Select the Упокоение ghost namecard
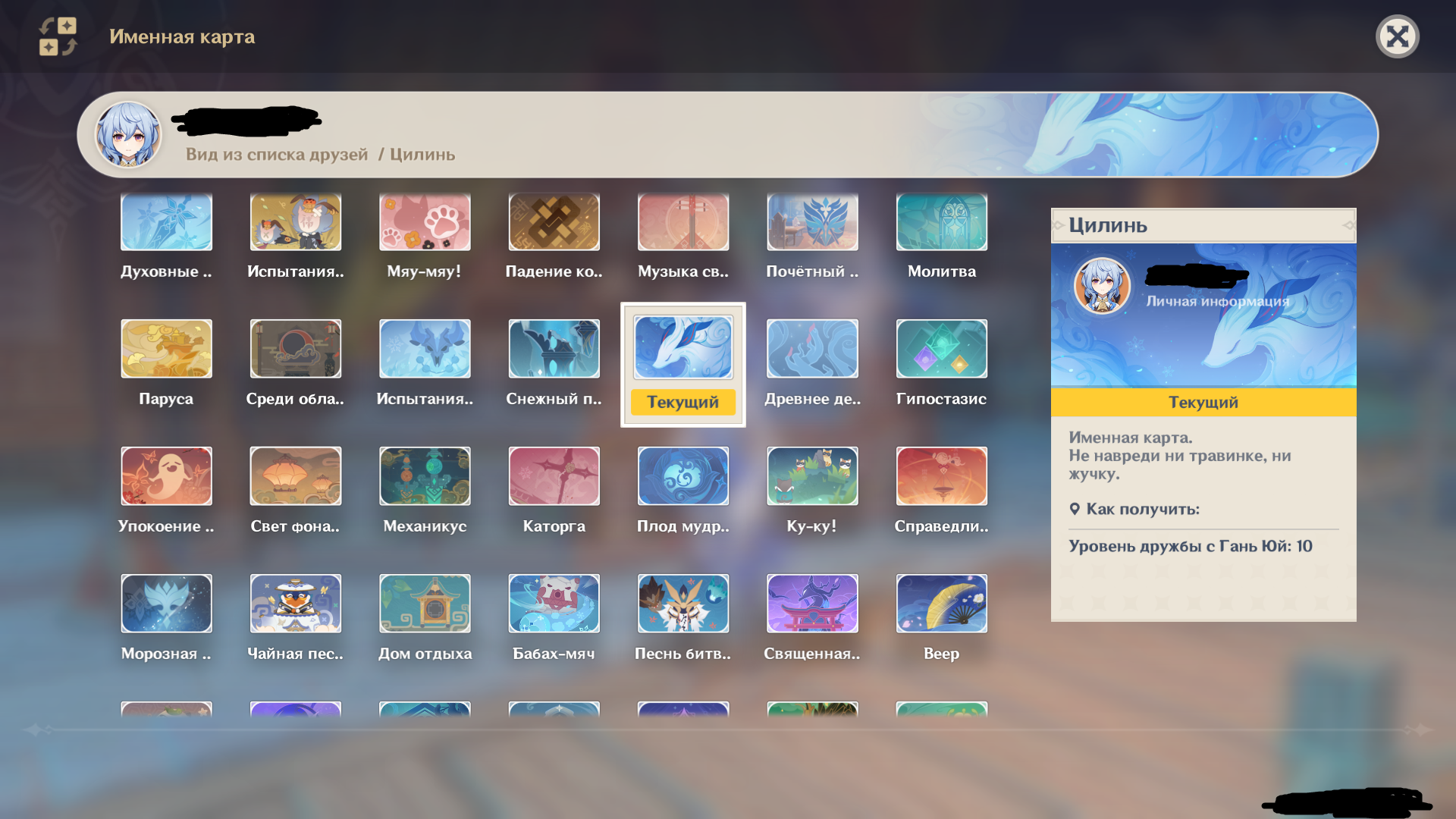 (x=166, y=476)
